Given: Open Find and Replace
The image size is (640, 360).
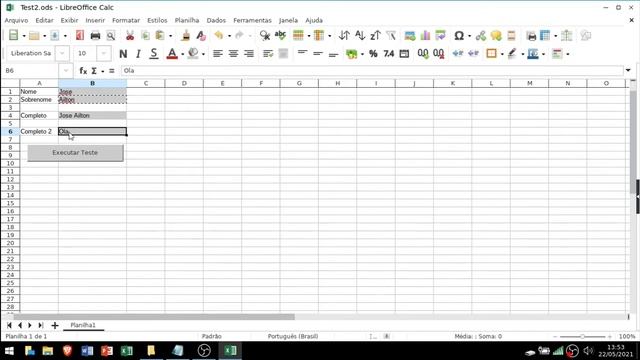Looking at the screenshot, I should coord(265,36).
